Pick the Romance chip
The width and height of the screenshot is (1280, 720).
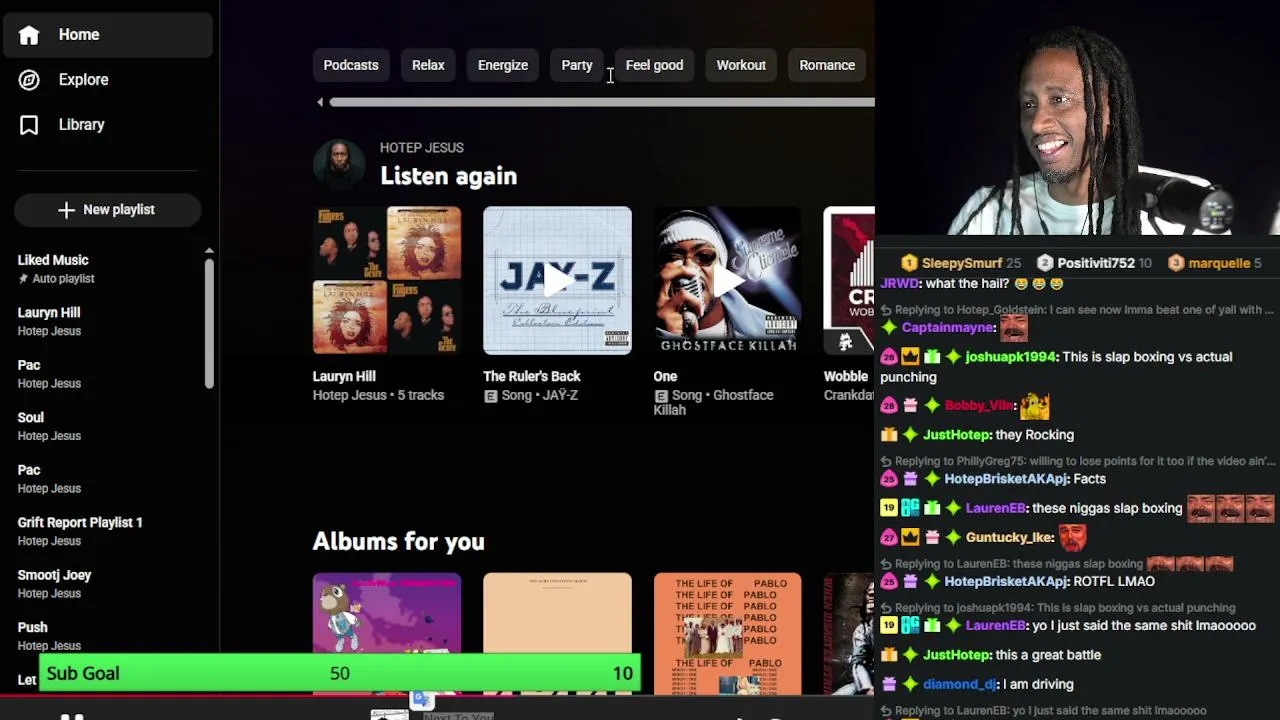[827, 65]
